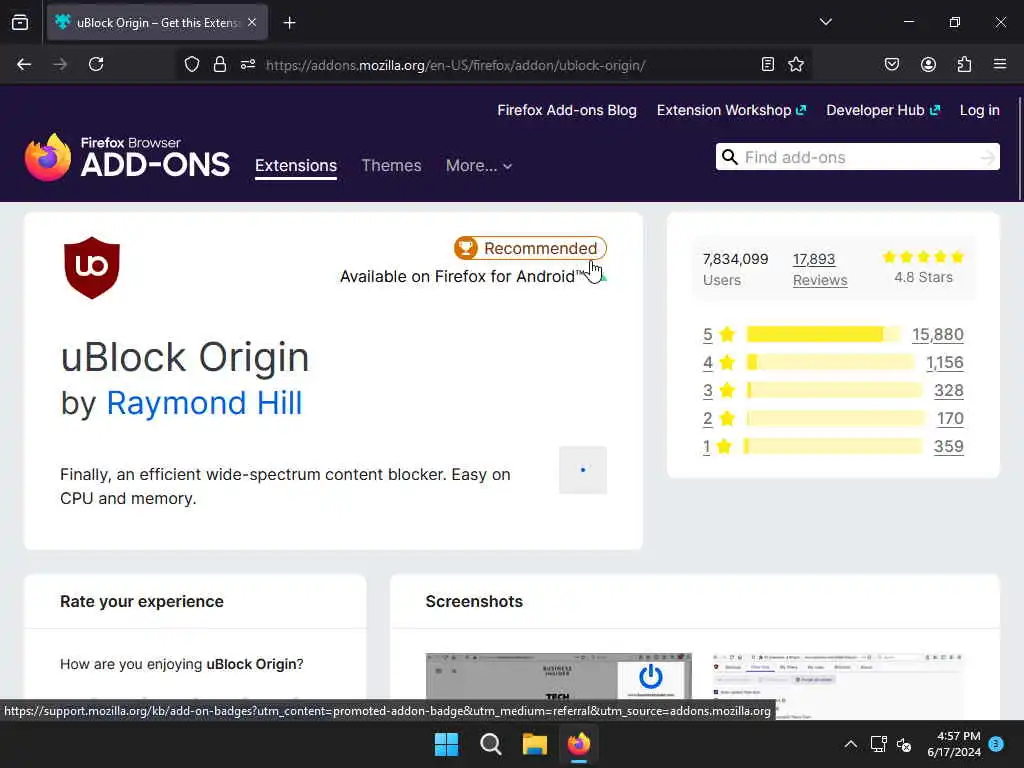Open the 170 two-star count

click(950, 419)
